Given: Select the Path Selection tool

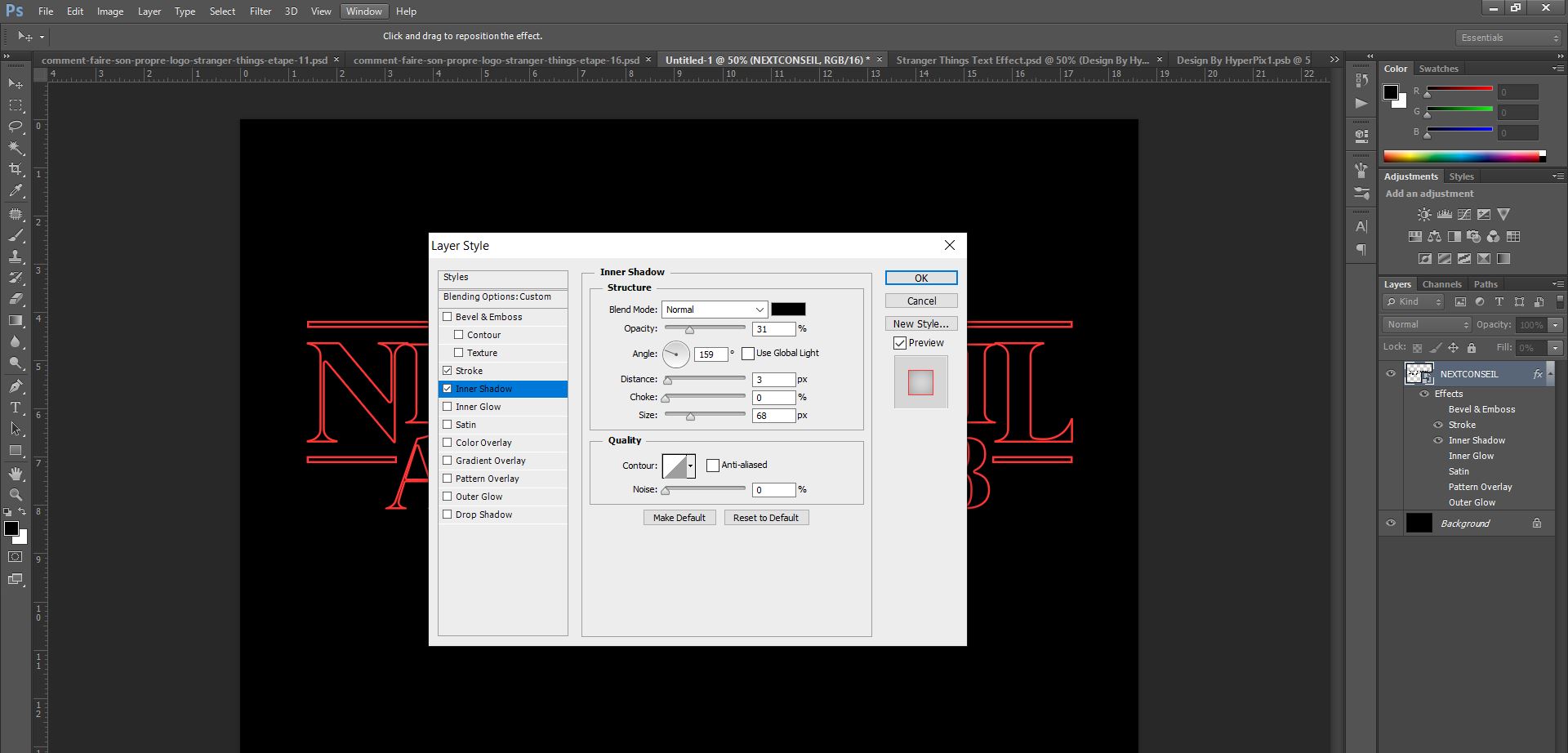Looking at the screenshot, I should pyautogui.click(x=16, y=429).
